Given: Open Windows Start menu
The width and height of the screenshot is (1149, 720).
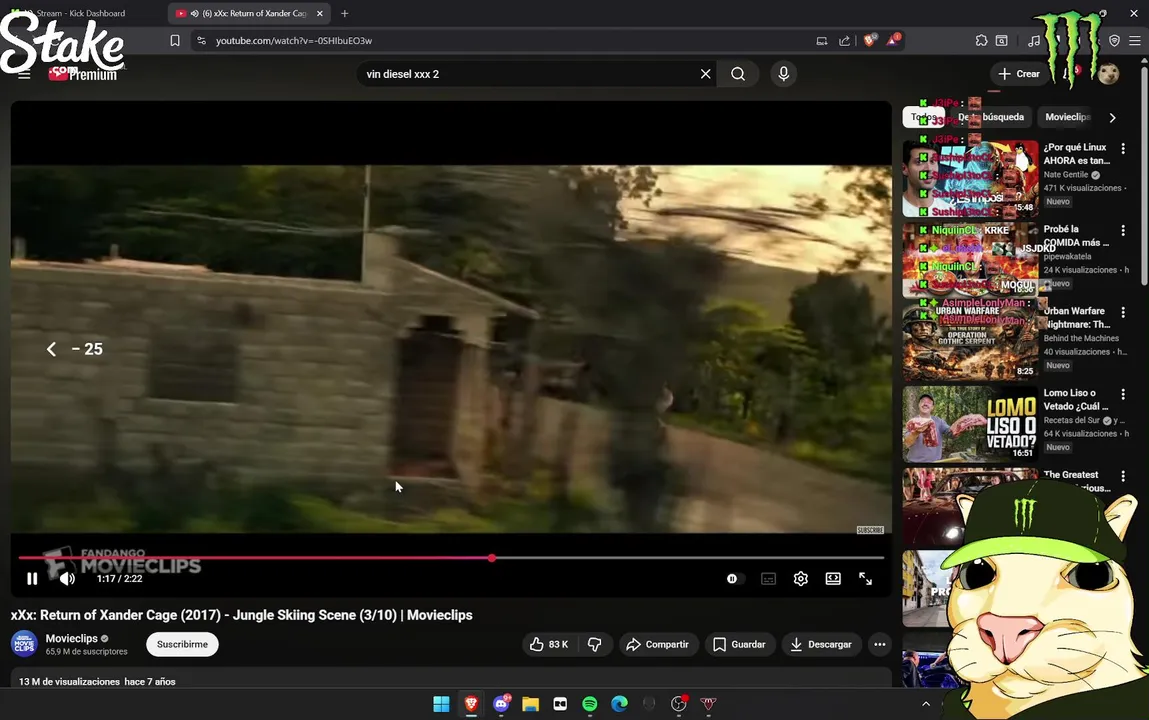Looking at the screenshot, I should click(x=441, y=704).
